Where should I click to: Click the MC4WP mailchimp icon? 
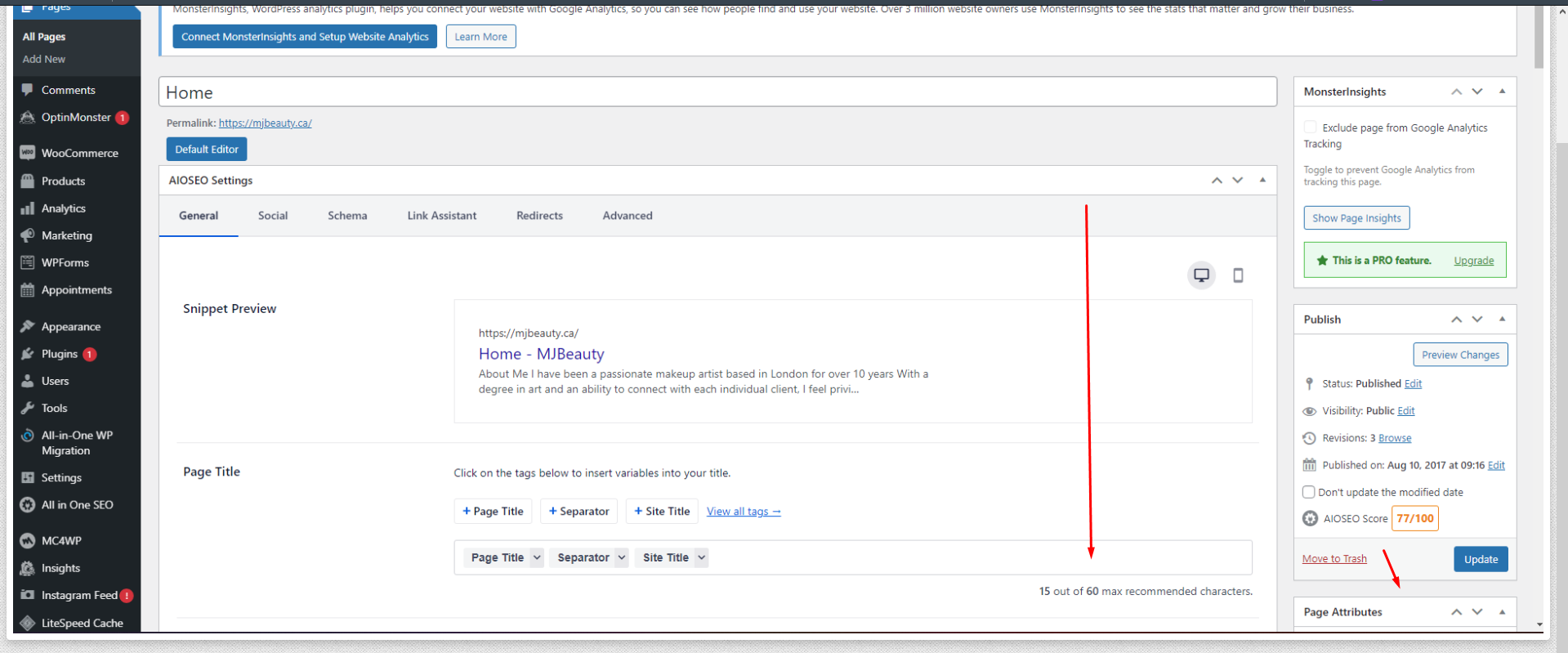pos(28,541)
